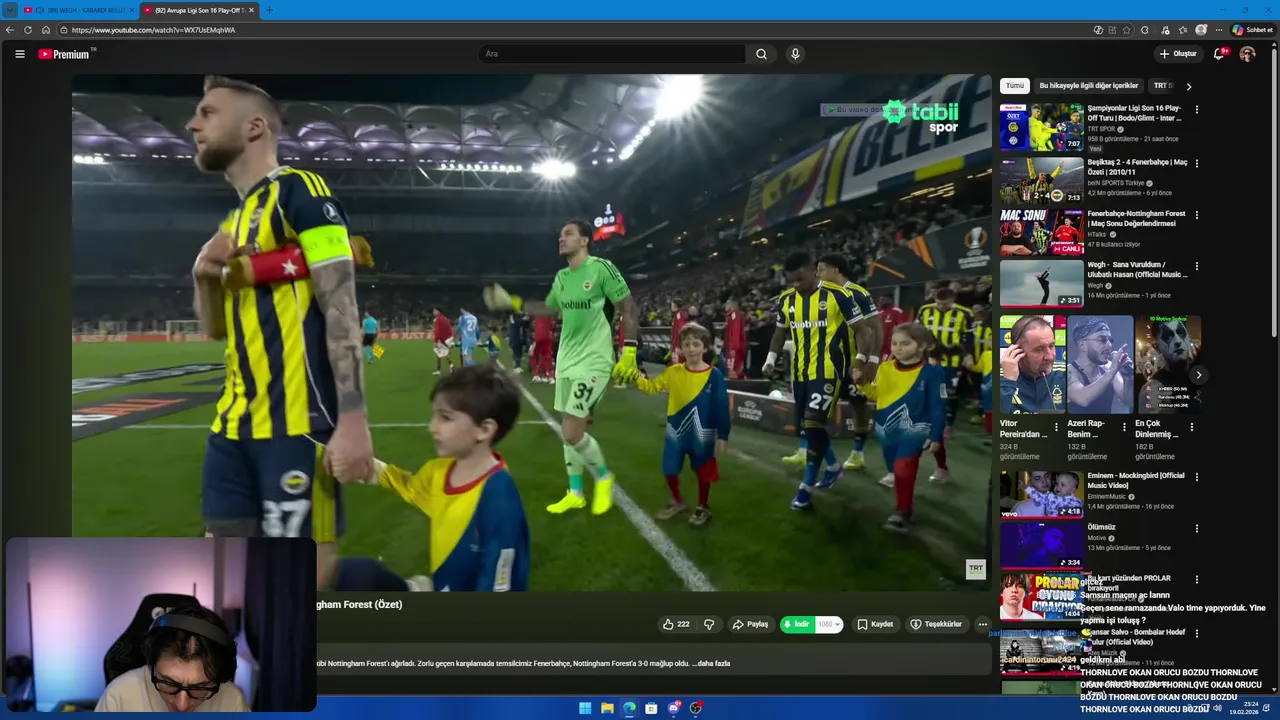
Task: Share video via Paylaş button
Action: tap(750, 624)
